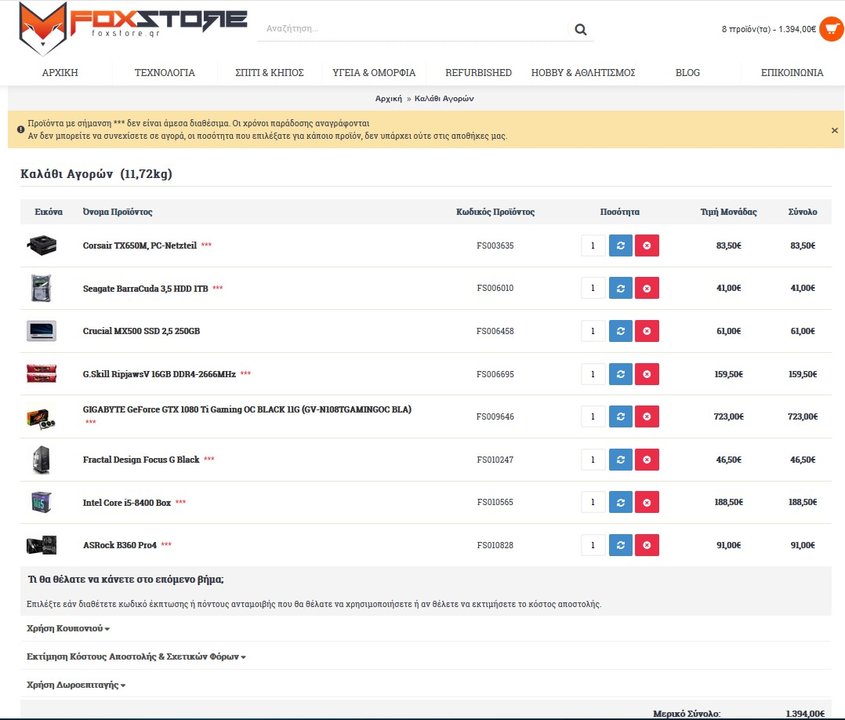Open Corsair TX650M product link

140,246
